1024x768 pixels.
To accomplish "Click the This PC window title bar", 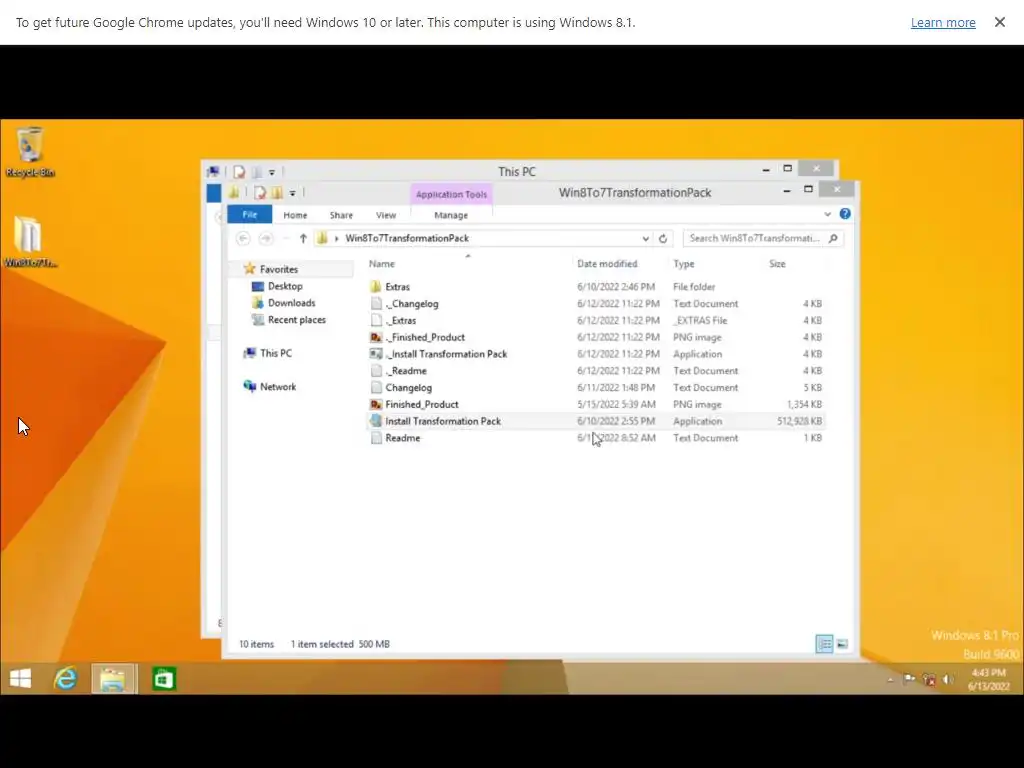I will (517, 171).
